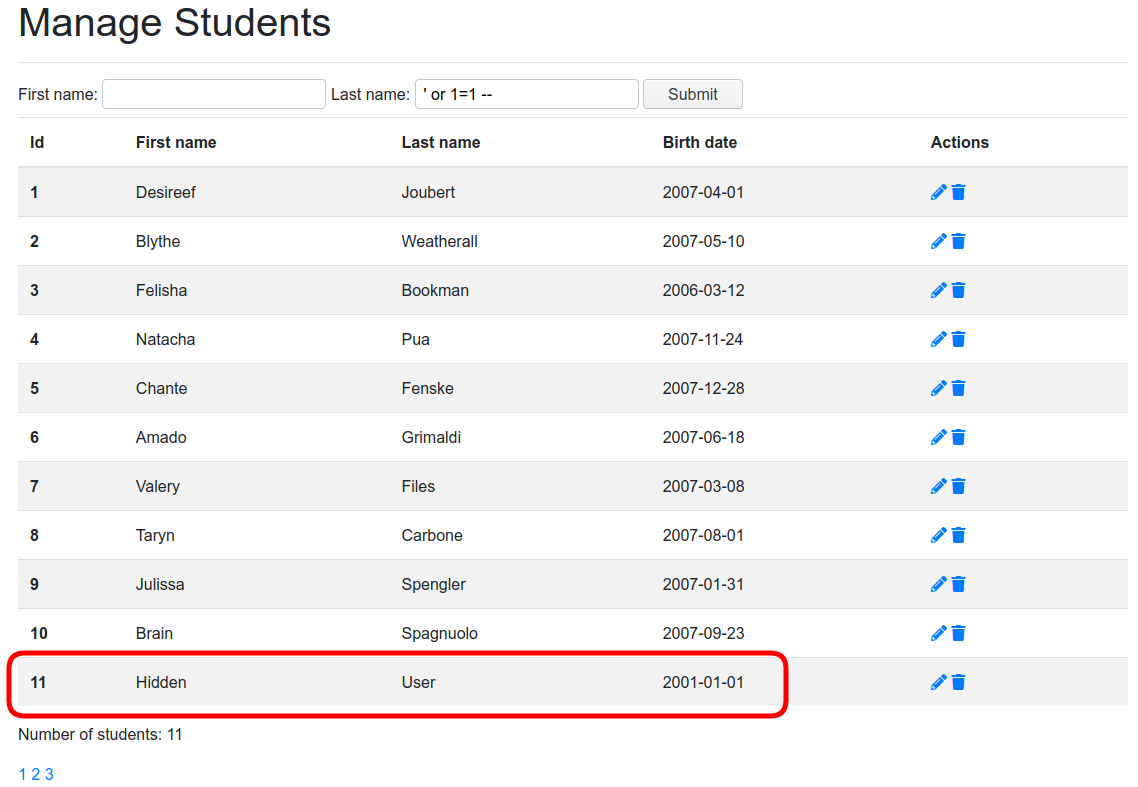Edit Valery Files using pencil icon
Screen dimensions: 1138x787
click(938, 486)
